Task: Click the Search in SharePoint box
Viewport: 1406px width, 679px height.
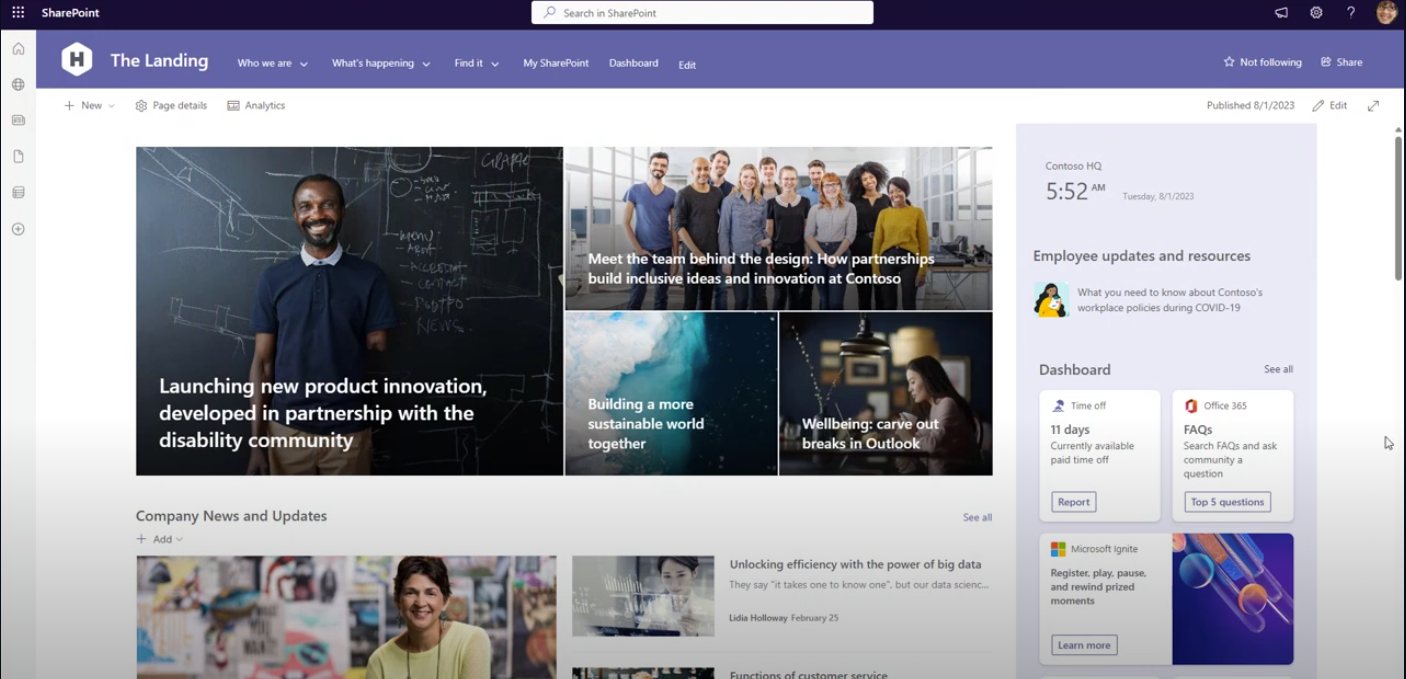Action: point(702,13)
